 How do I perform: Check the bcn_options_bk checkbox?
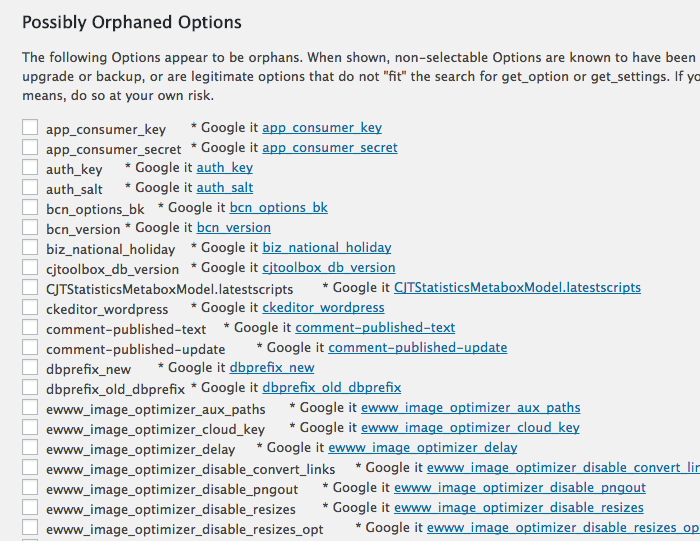click(x=30, y=207)
